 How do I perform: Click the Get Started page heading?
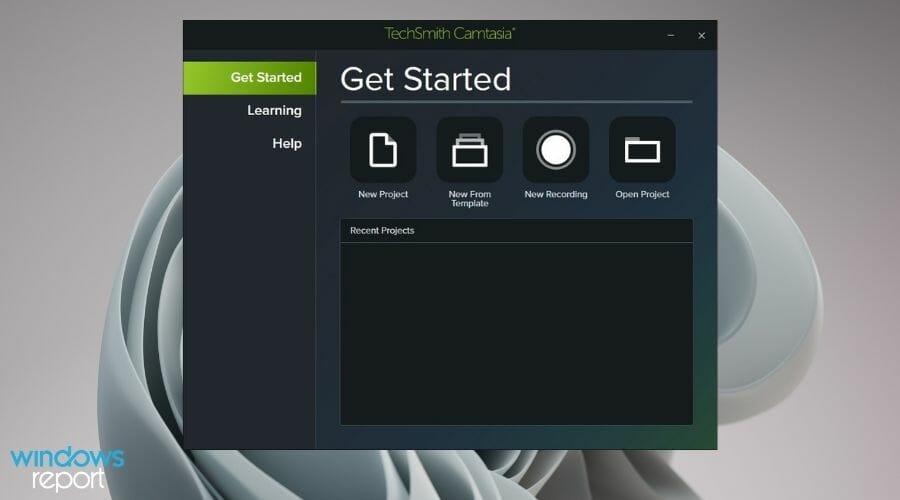point(425,79)
